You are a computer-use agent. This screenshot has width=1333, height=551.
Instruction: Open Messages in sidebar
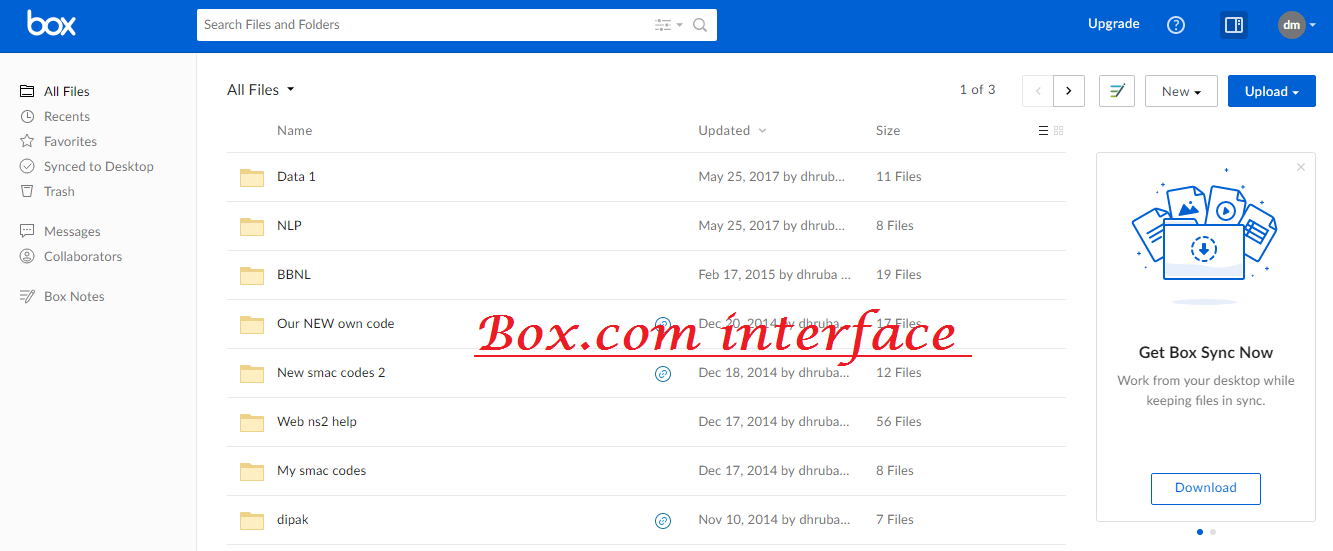pyautogui.click(x=60, y=231)
